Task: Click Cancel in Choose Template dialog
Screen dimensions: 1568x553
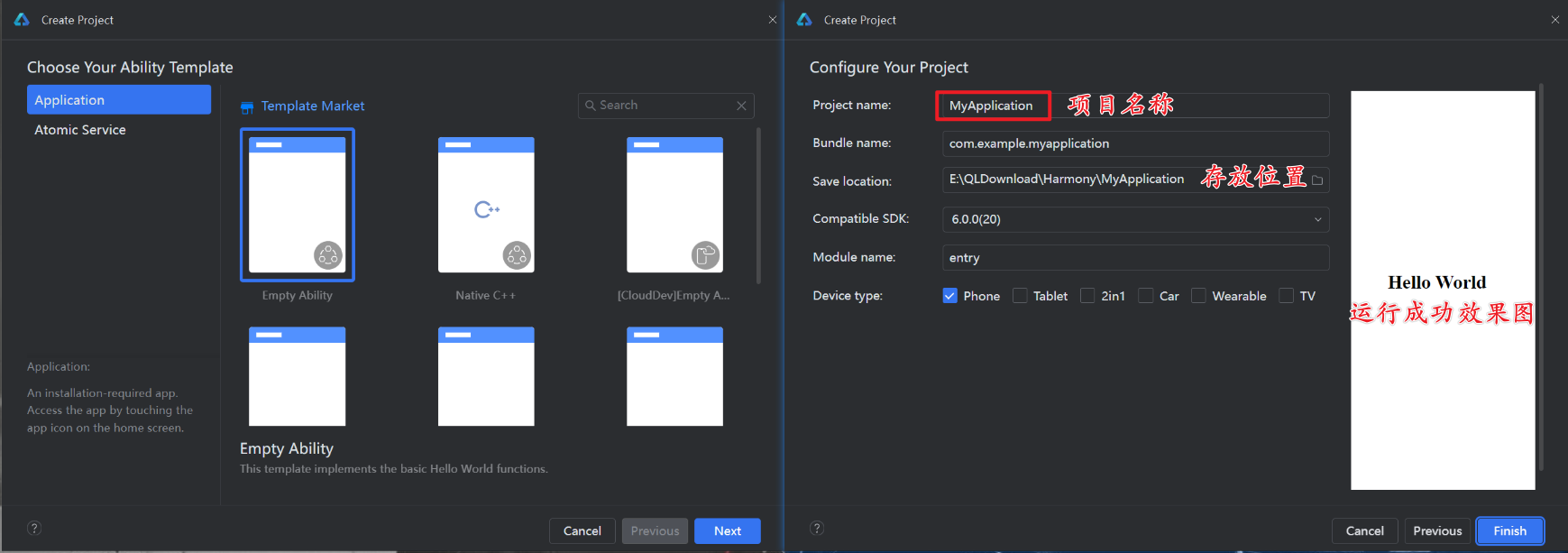Action: [x=582, y=531]
